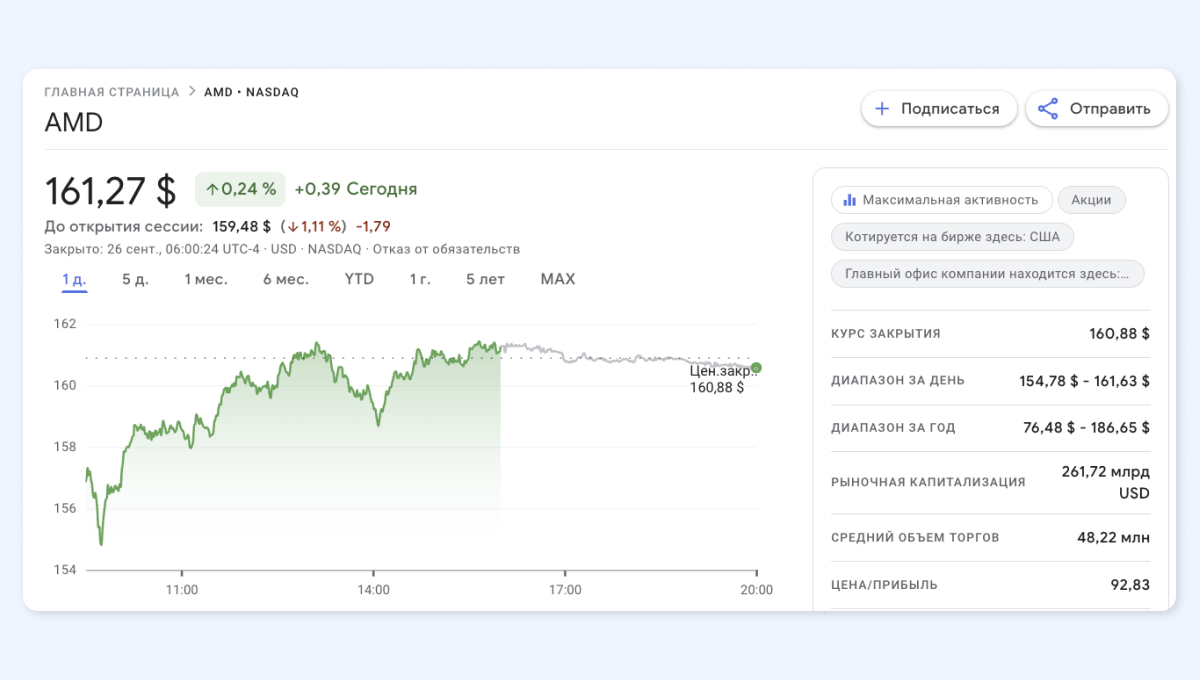Click the 154 price axis label

[65, 570]
